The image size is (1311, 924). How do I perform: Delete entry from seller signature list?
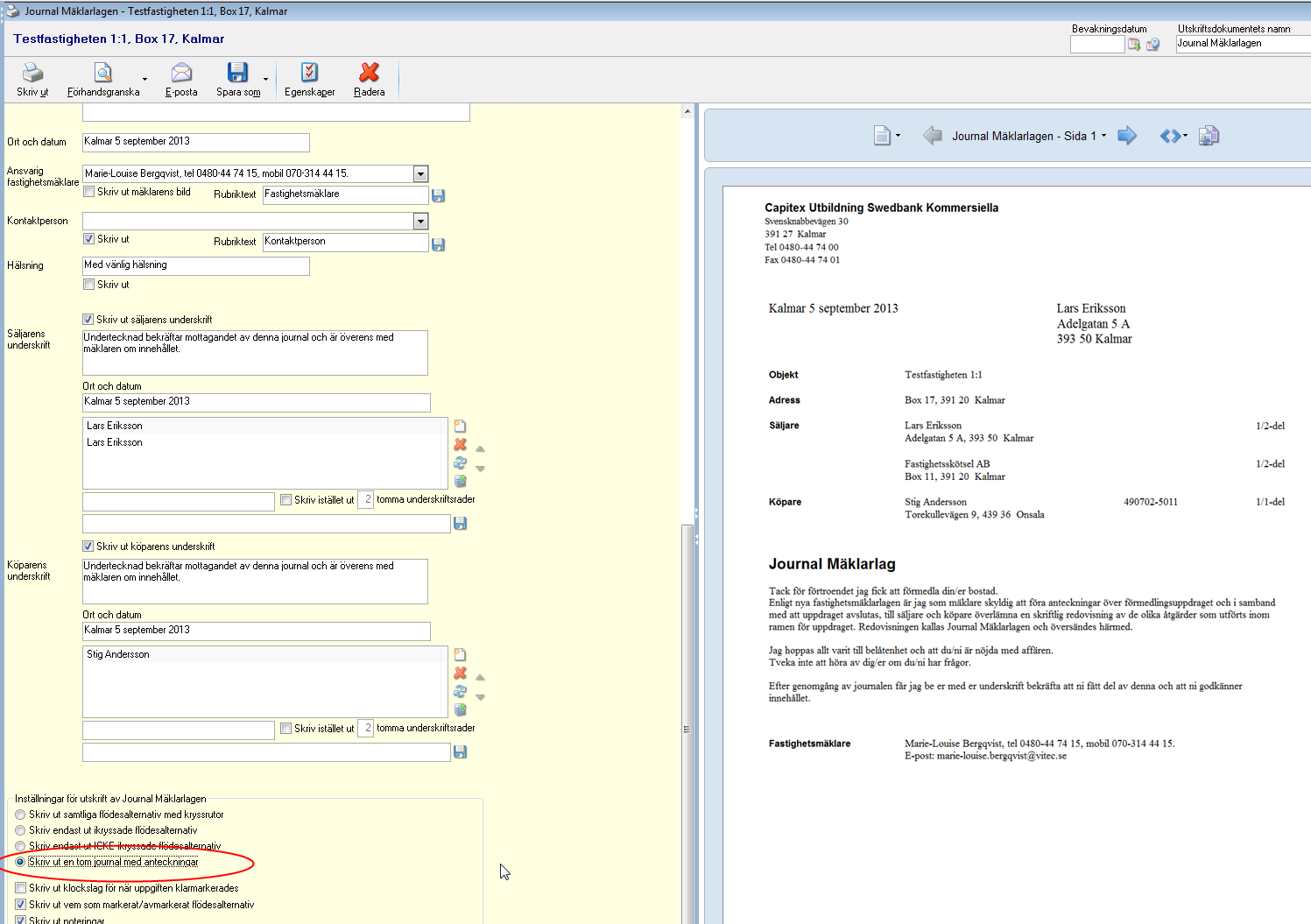460,445
